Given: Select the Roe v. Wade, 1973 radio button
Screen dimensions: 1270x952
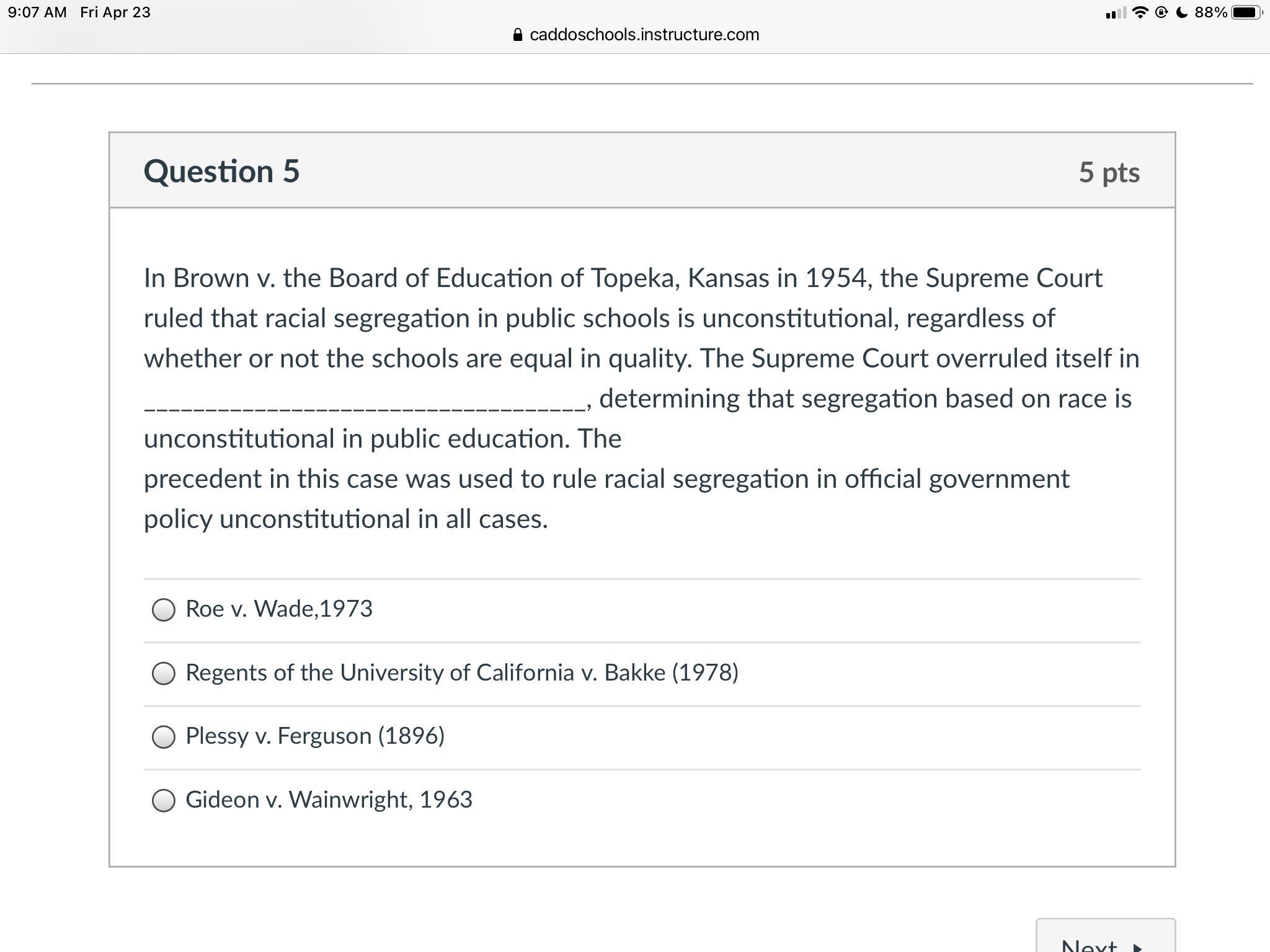Looking at the screenshot, I should (164, 610).
